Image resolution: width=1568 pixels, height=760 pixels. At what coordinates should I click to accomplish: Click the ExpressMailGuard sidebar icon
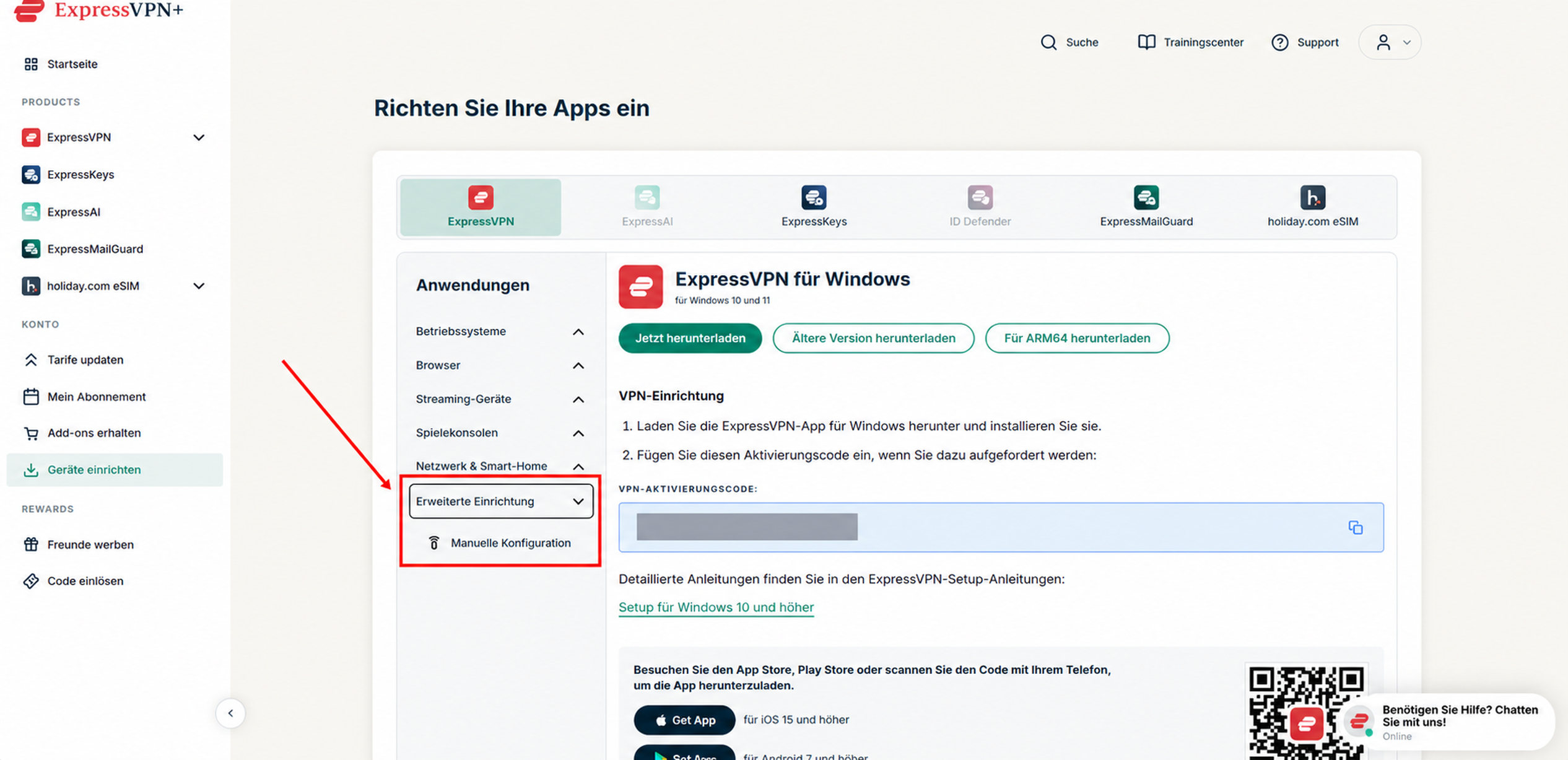tap(31, 248)
